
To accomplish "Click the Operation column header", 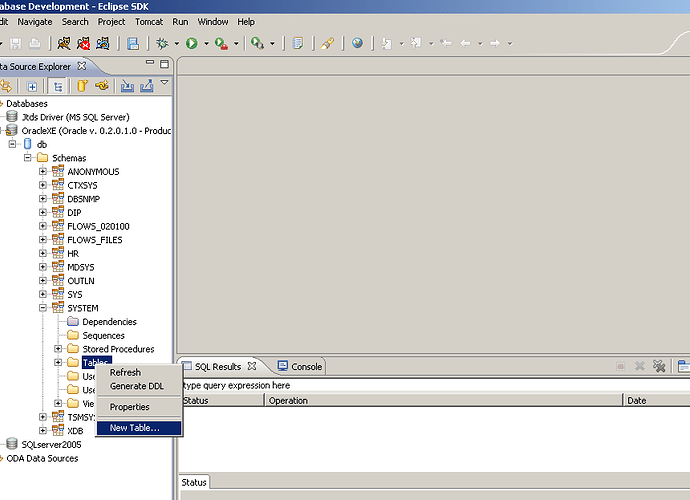I will pyautogui.click(x=443, y=401).
